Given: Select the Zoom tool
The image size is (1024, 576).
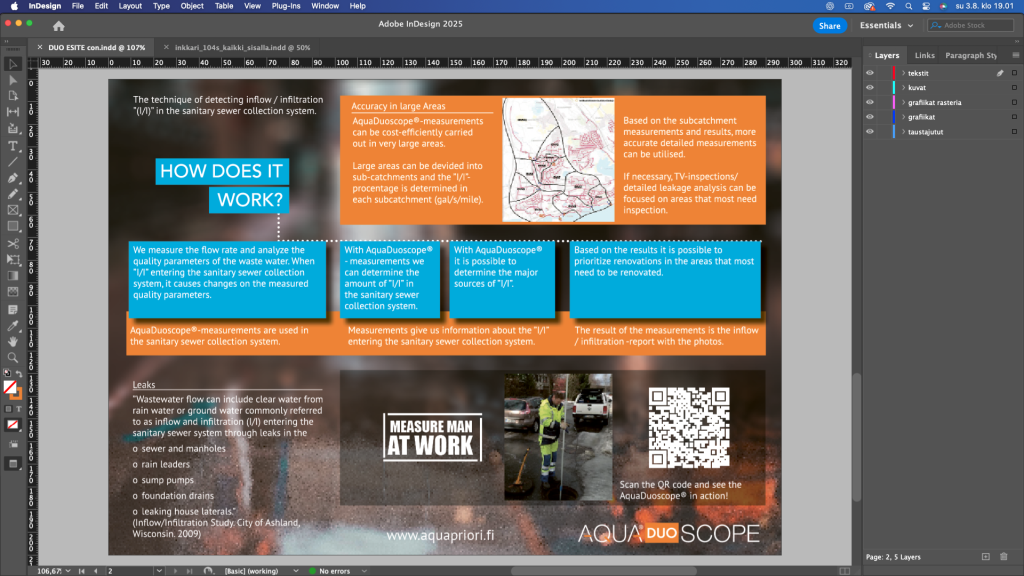Looking at the screenshot, I should click(12, 358).
